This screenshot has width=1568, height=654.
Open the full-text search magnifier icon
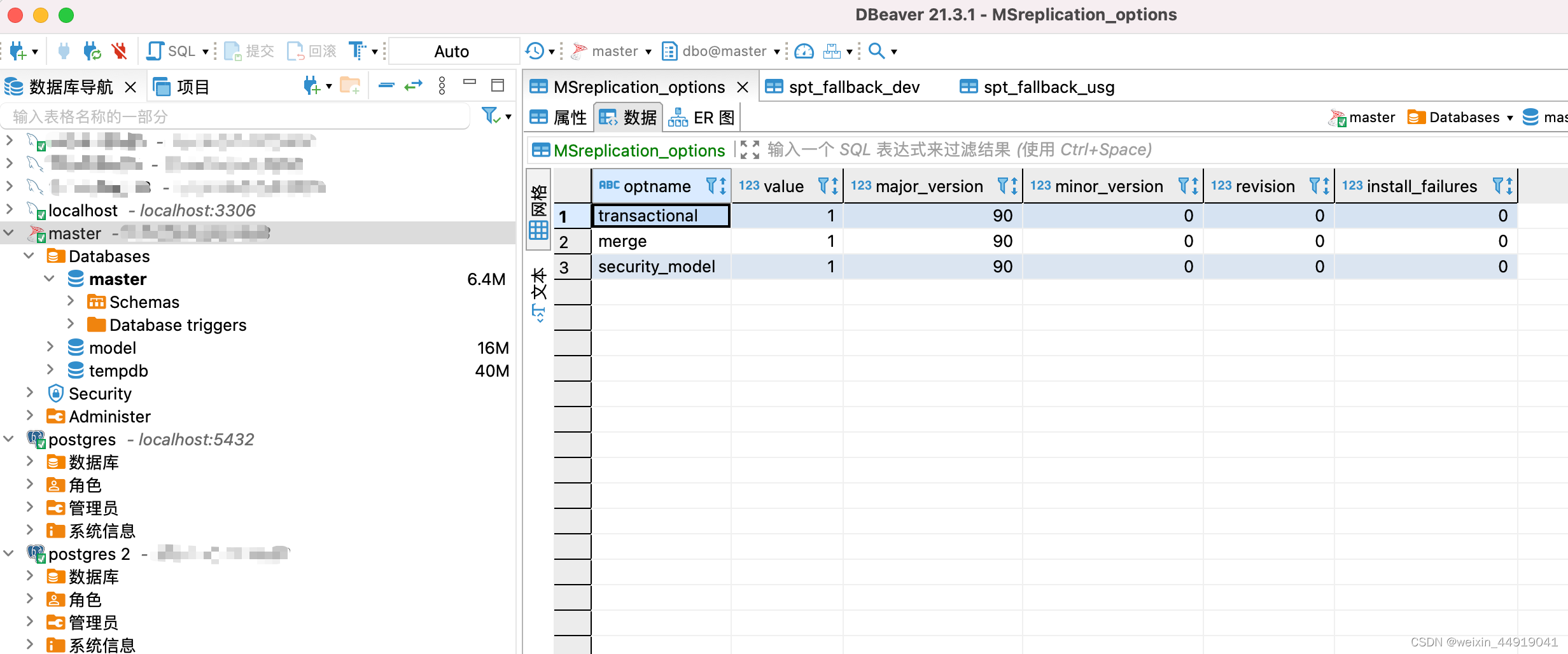coord(876,51)
